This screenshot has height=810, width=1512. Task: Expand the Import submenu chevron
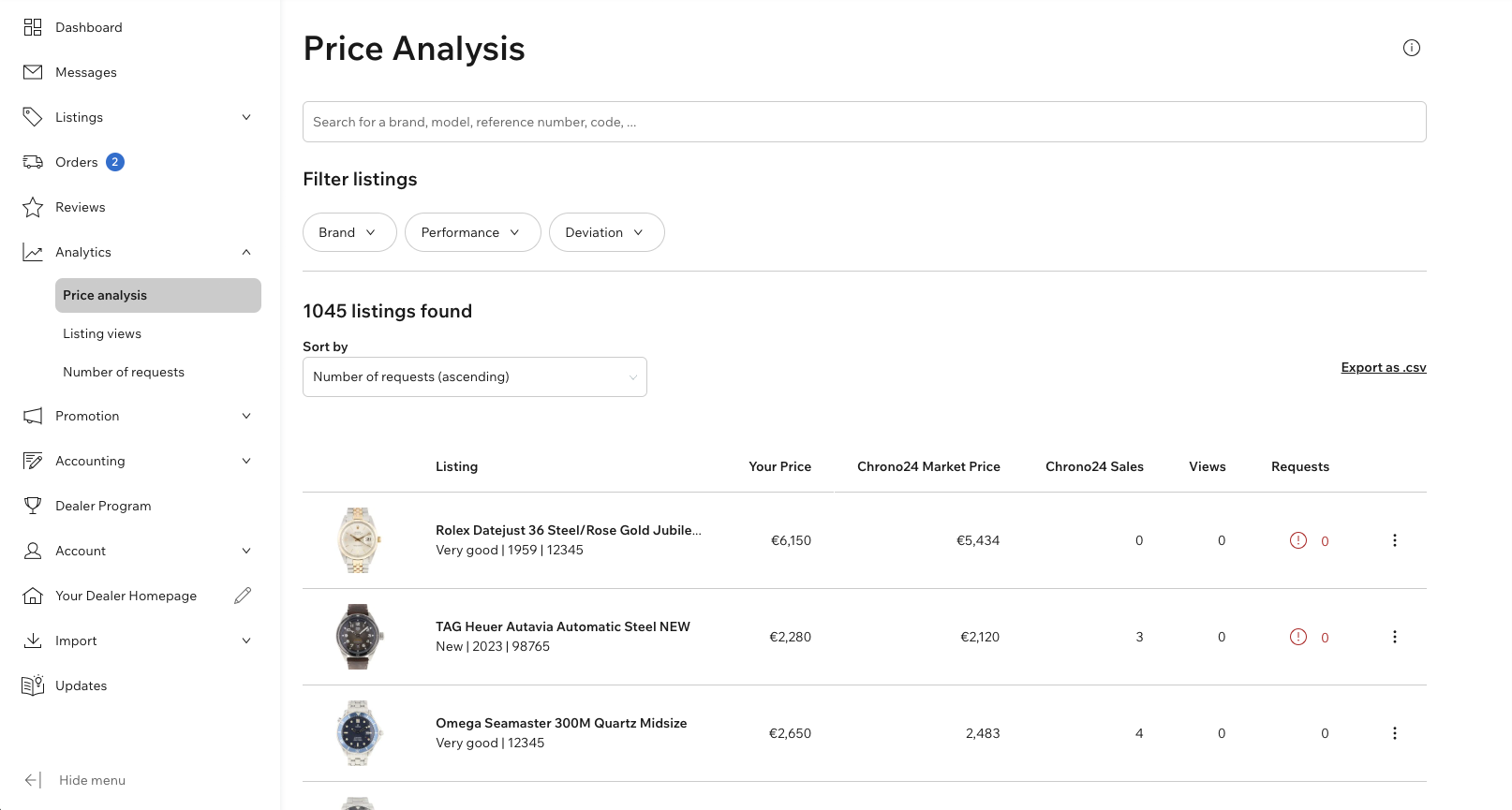[246, 641]
